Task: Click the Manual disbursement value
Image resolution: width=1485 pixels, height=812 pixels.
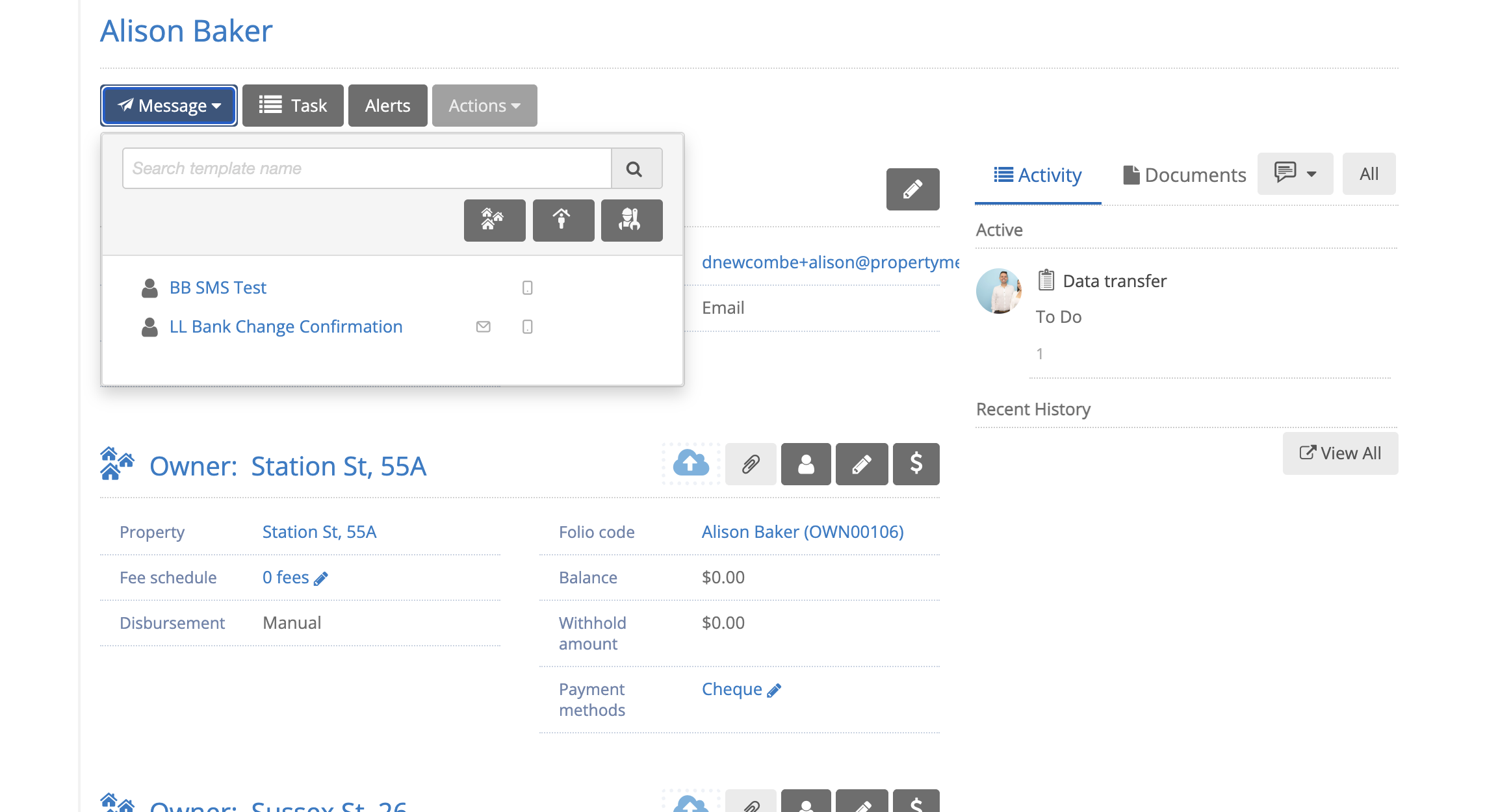Action: click(x=292, y=623)
